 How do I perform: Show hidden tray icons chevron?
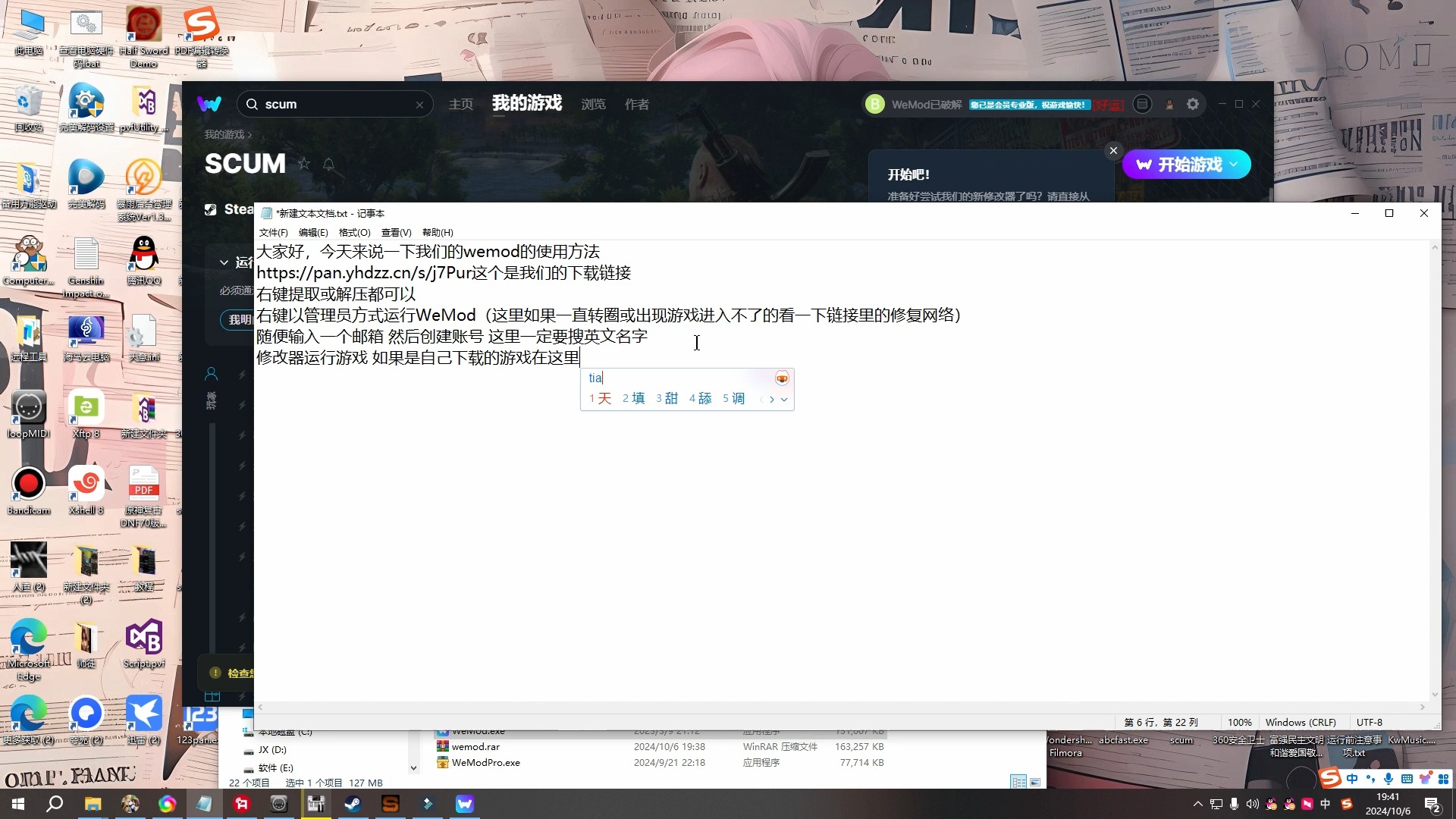pyautogui.click(x=1197, y=804)
